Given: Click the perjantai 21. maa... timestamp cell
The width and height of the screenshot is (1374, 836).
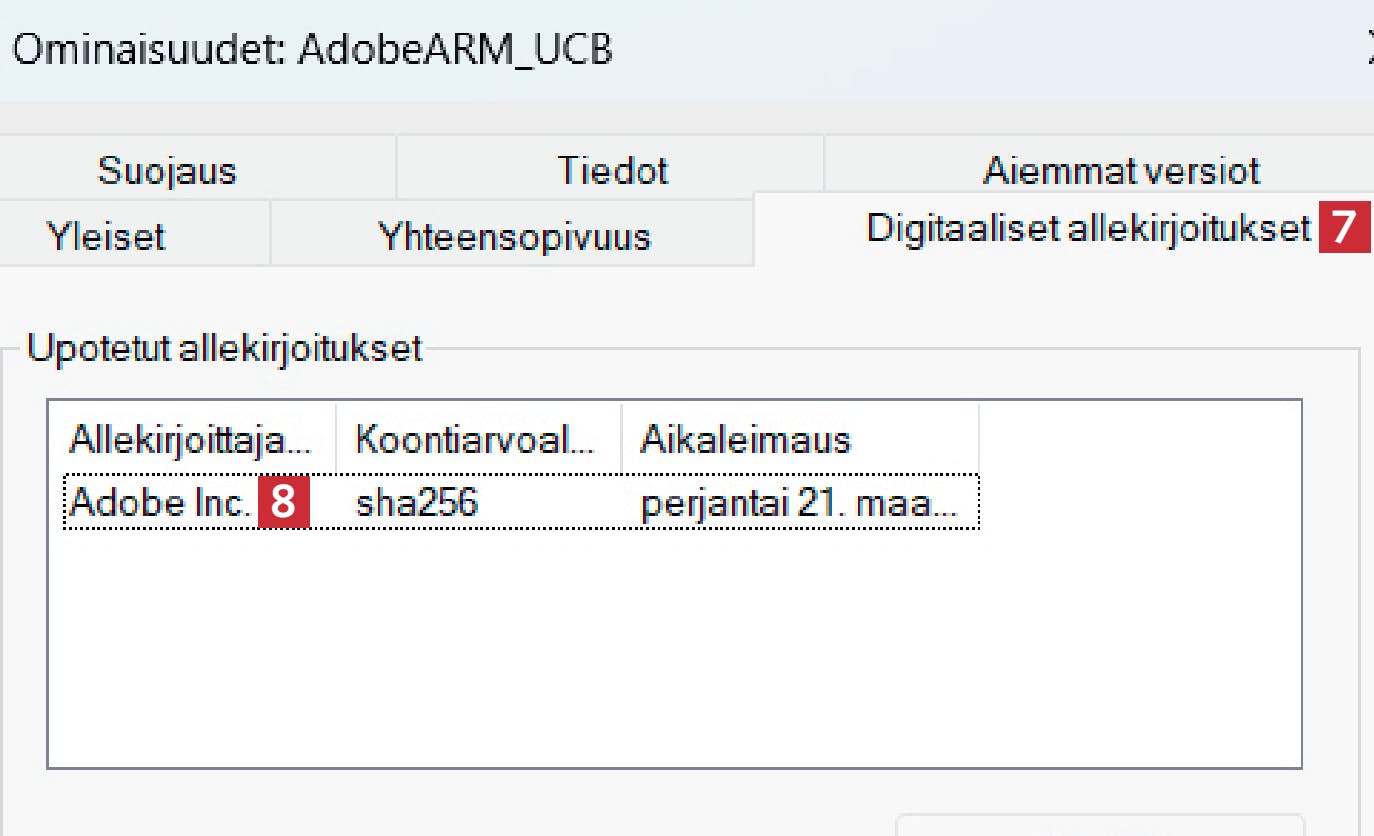Looking at the screenshot, I should [798, 503].
